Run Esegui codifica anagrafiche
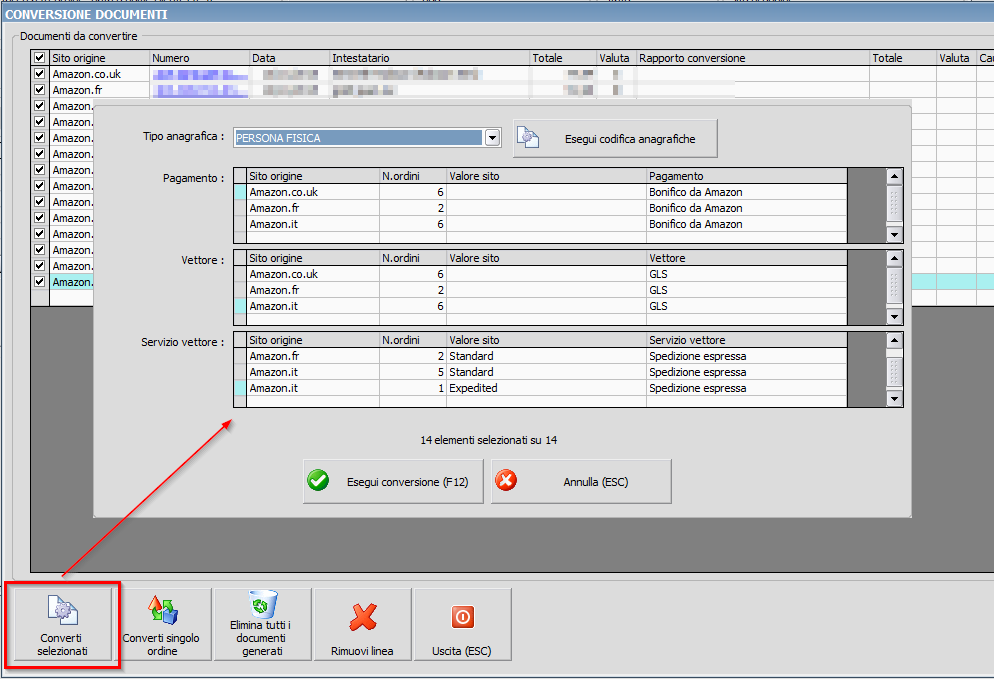Viewport: 994px width, 679px height. pyautogui.click(x=615, y=139)
